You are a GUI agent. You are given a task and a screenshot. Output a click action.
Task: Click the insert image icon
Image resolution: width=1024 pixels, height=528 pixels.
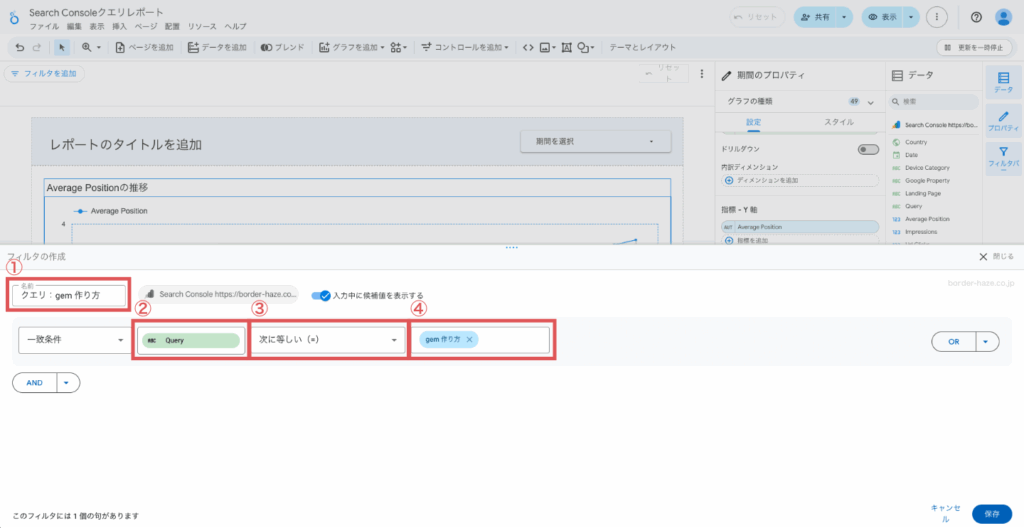pyautogui.click(x=547, y=47)
